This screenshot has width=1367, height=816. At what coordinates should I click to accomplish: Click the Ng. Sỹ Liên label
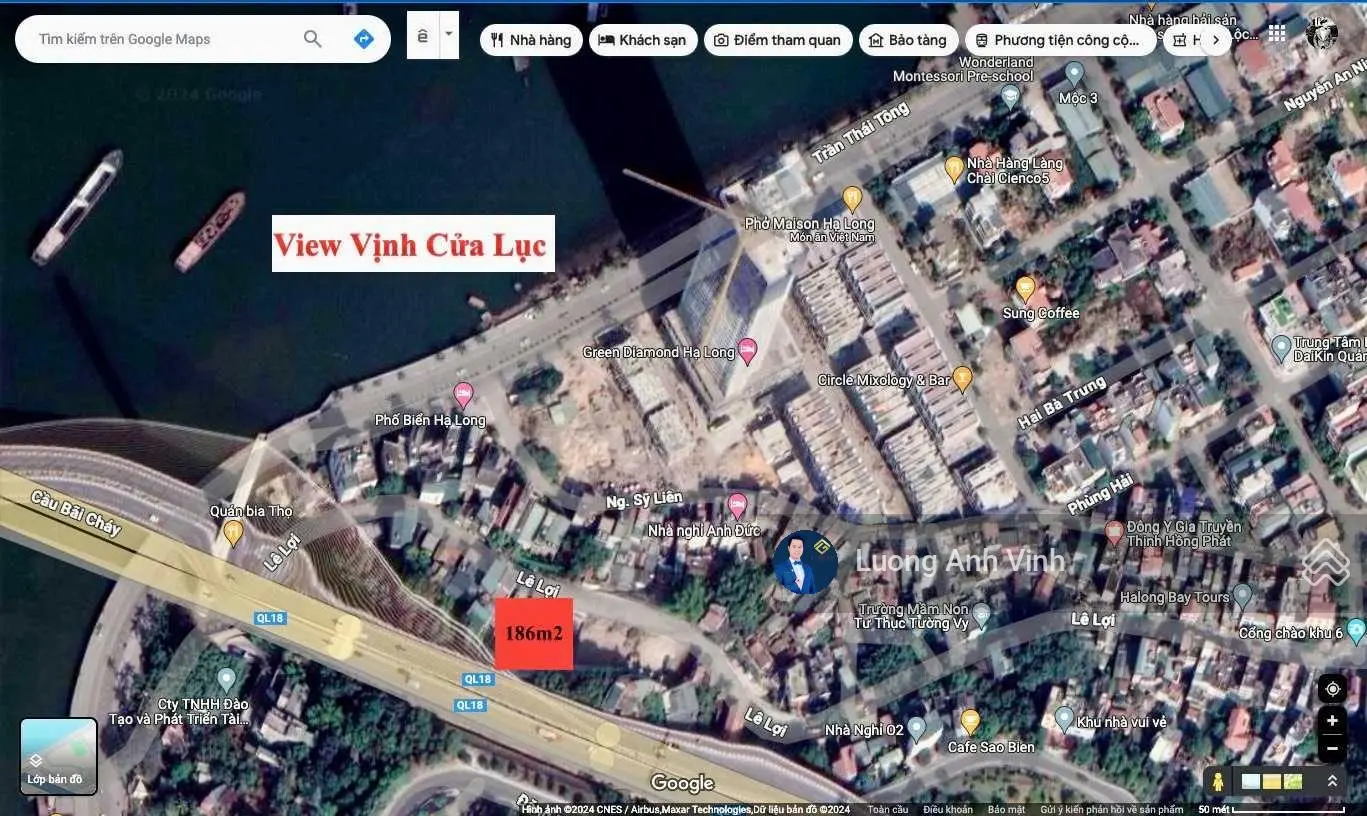645,498
